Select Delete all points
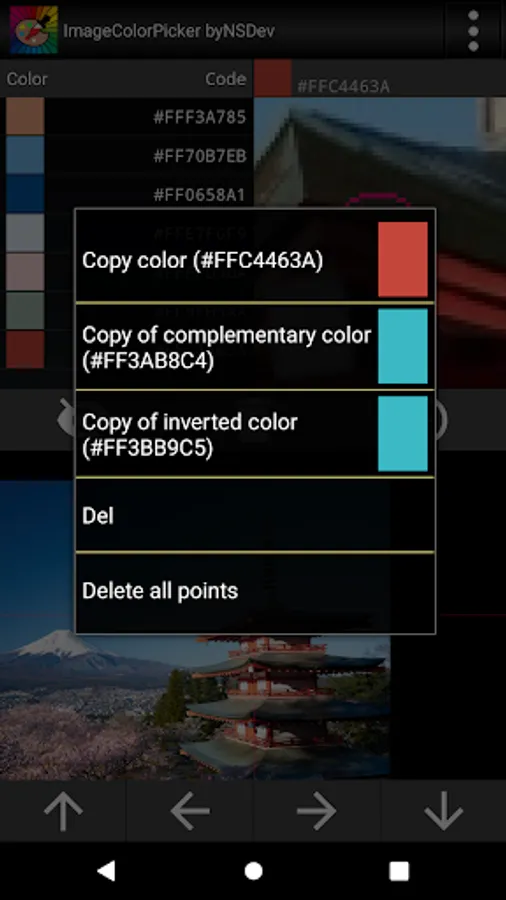Image resolution: width=506 pixels, height=900 pixels. tap(255, 591)
